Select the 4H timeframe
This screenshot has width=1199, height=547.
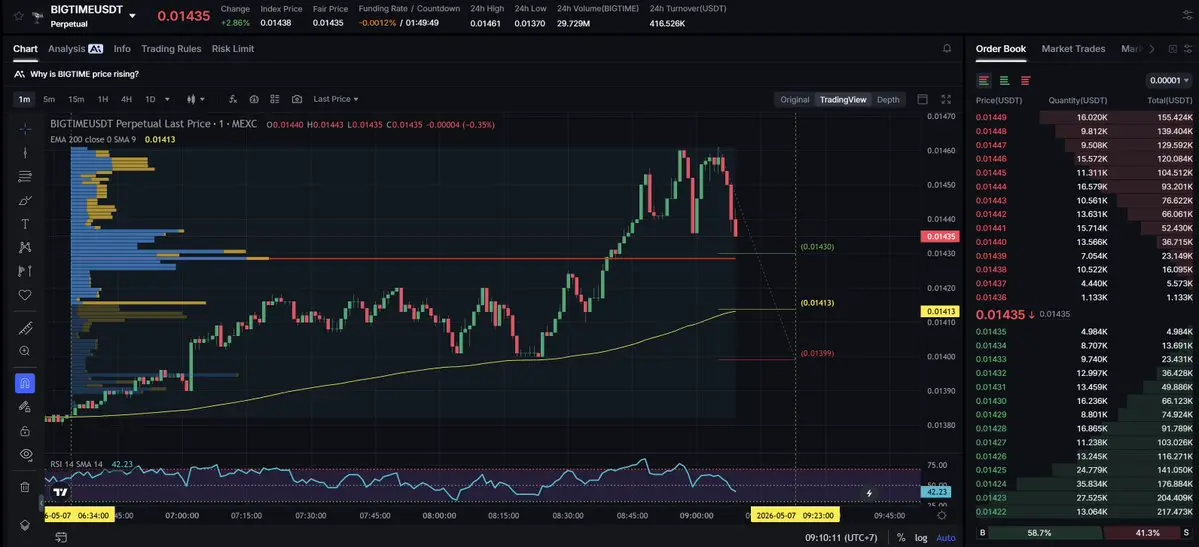[x=126, y=99]
